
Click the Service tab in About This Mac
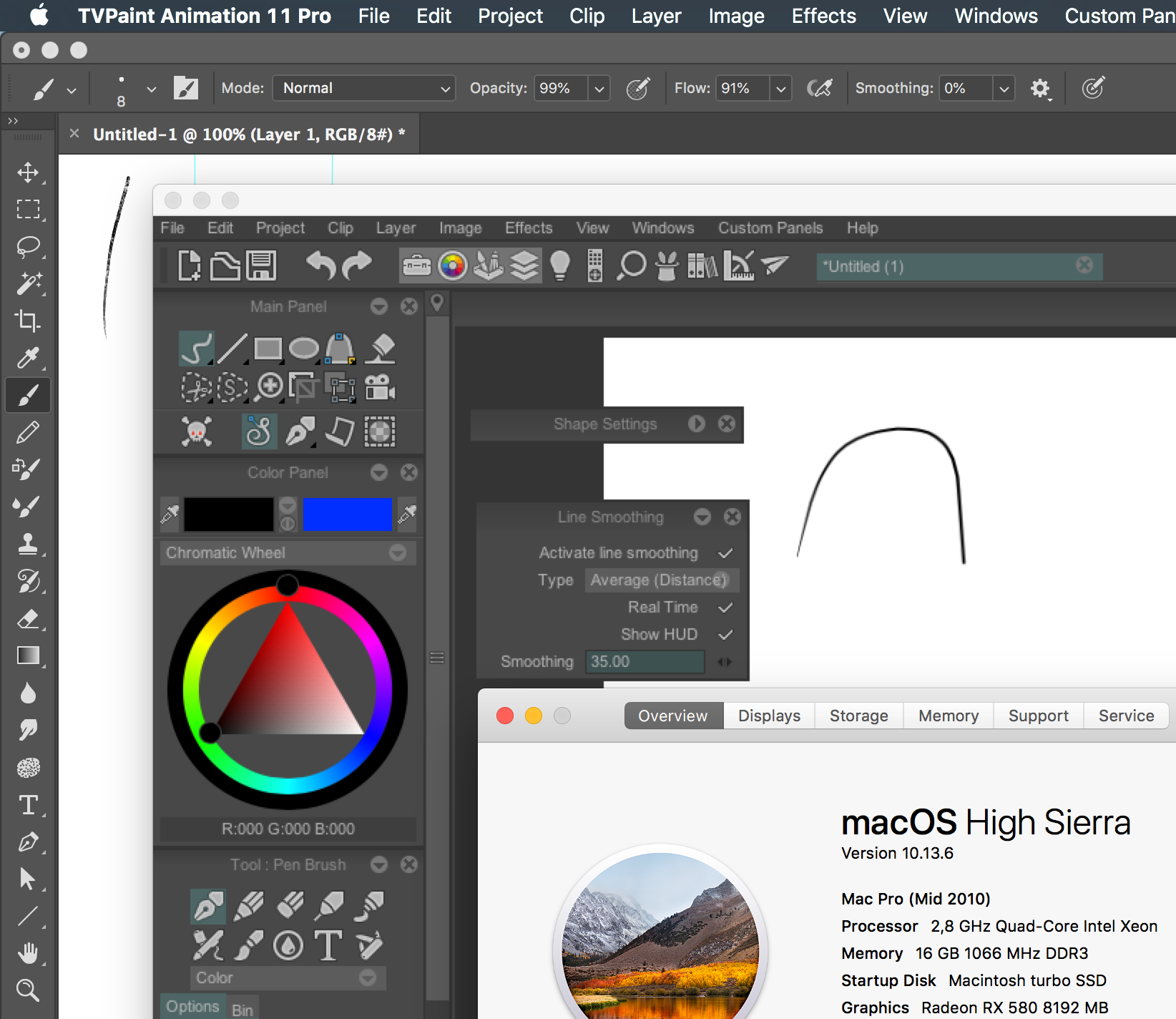pos(1126,716)
